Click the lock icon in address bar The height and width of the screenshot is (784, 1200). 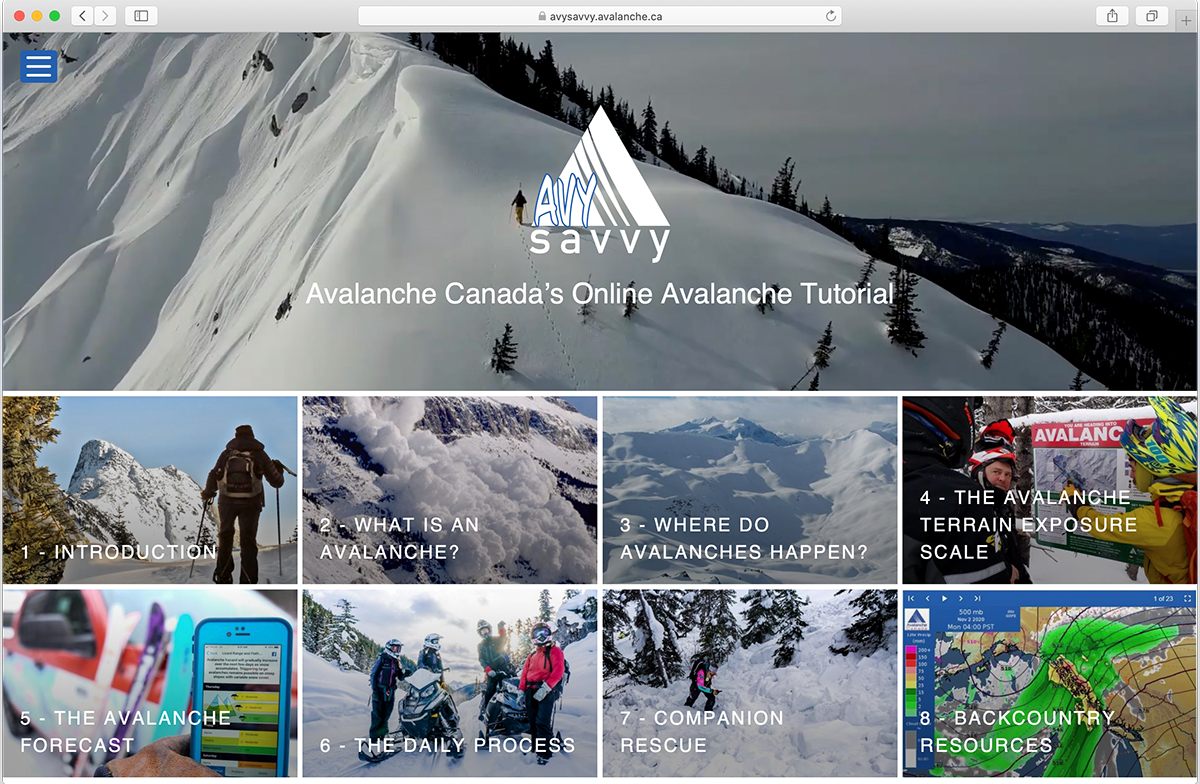pyautogui.click(x=542, y=16)
